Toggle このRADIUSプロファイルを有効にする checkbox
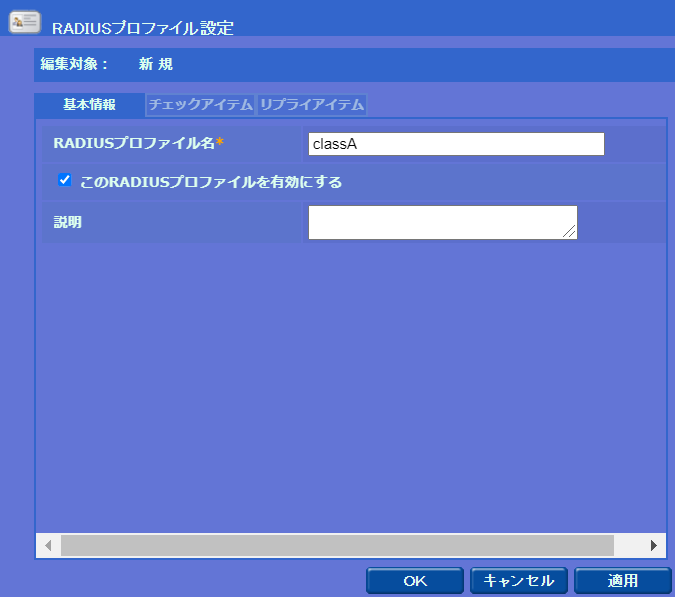This screenshot has width=675, height=597. pyautogui.click(x=65, y=179)
